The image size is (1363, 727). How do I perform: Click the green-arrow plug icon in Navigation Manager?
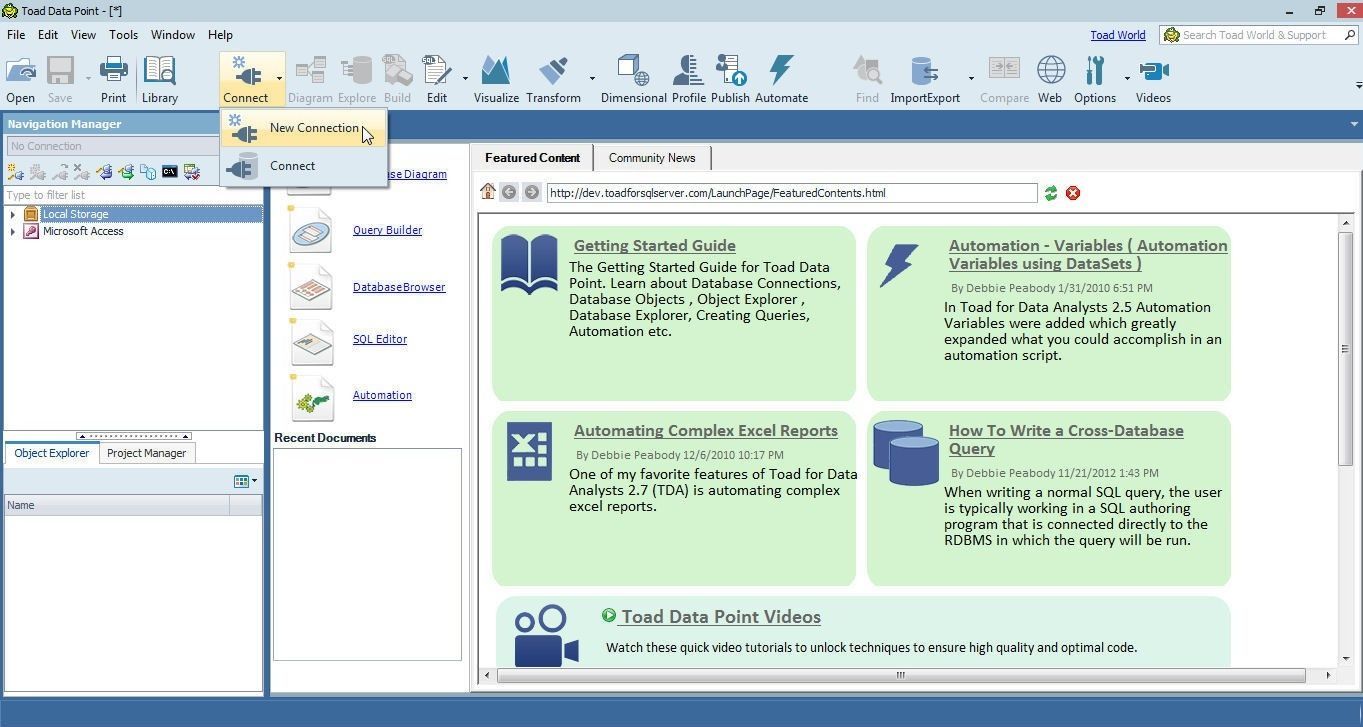click(x=126, y=172)
